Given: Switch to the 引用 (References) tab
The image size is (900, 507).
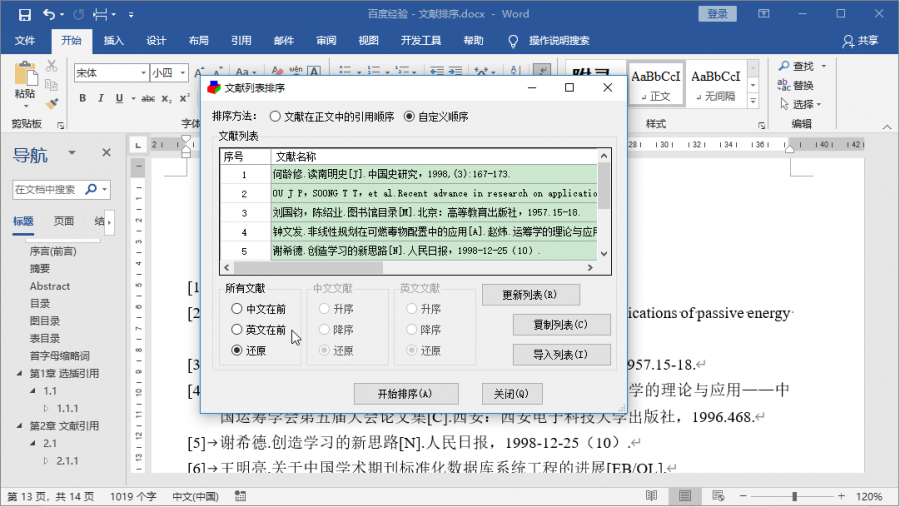Looking at the screenshot, I should [x=241, y=41].
